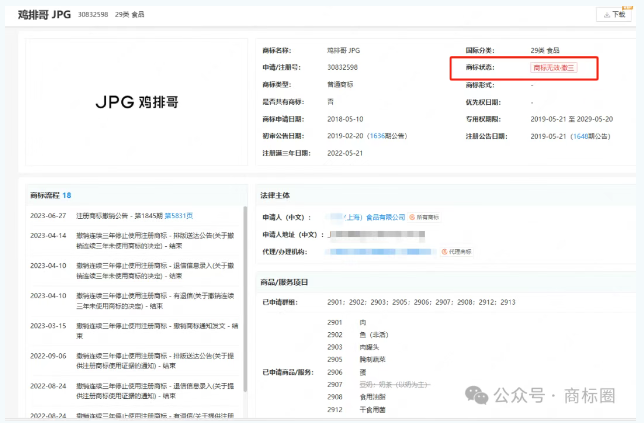Click the JPG 鸡排哥 trademark image
644x423 pixels.
point(135,102)
